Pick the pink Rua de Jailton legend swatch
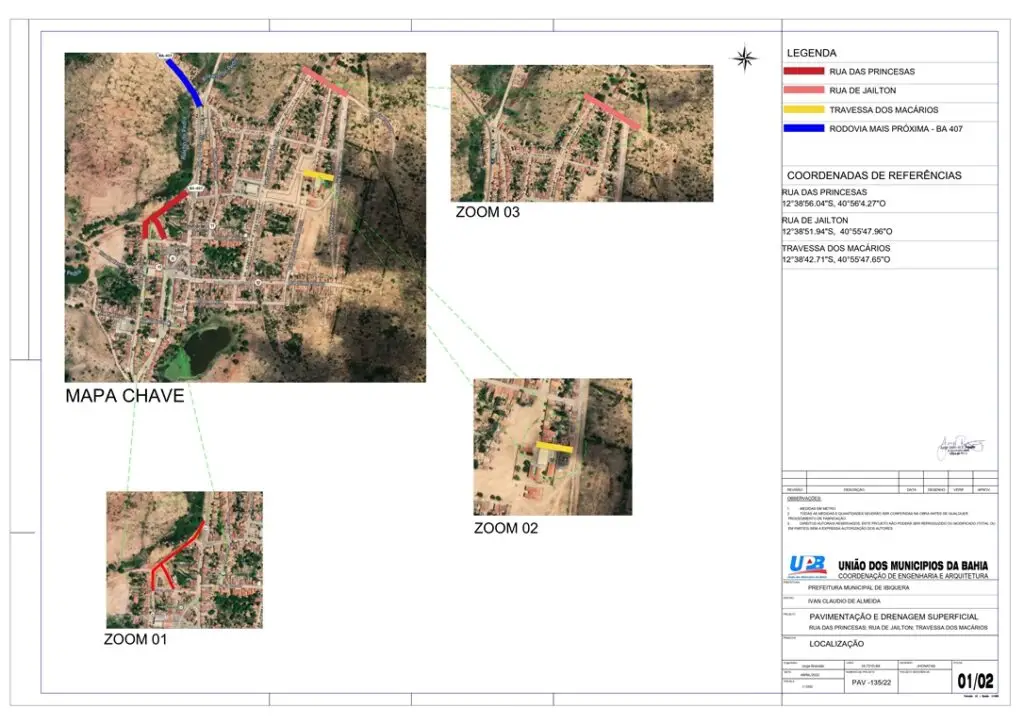This screenshot has height=724, width=1024. click(804, 91)
